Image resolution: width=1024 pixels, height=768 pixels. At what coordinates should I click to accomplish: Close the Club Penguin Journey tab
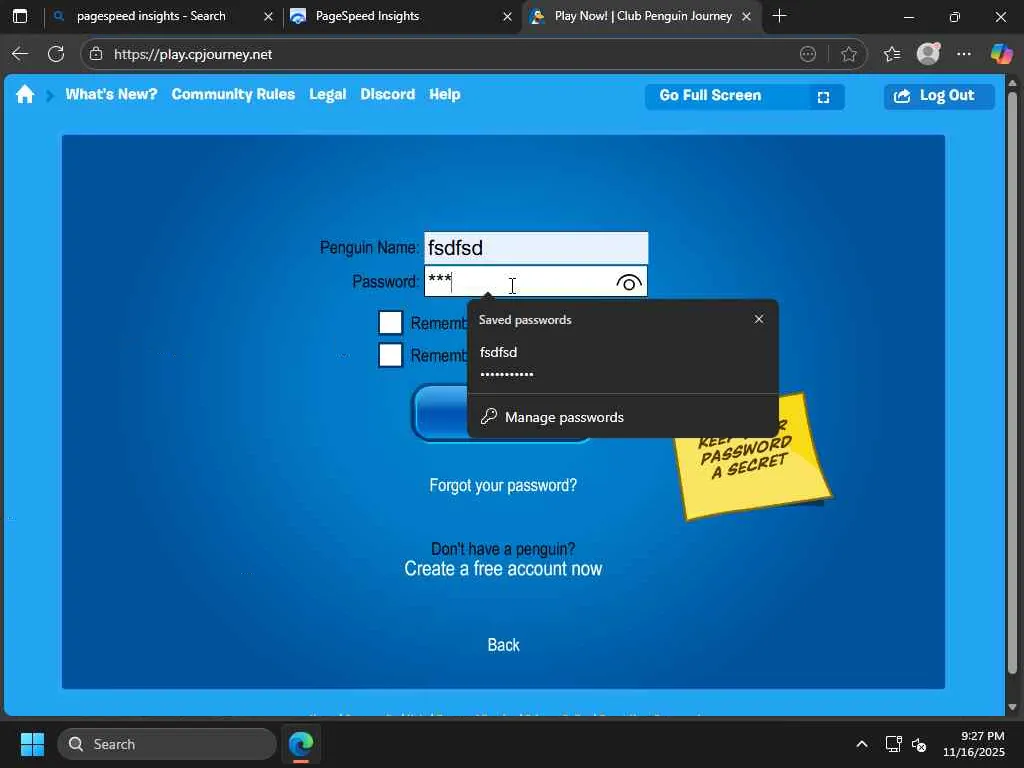(x=746, y=16)
